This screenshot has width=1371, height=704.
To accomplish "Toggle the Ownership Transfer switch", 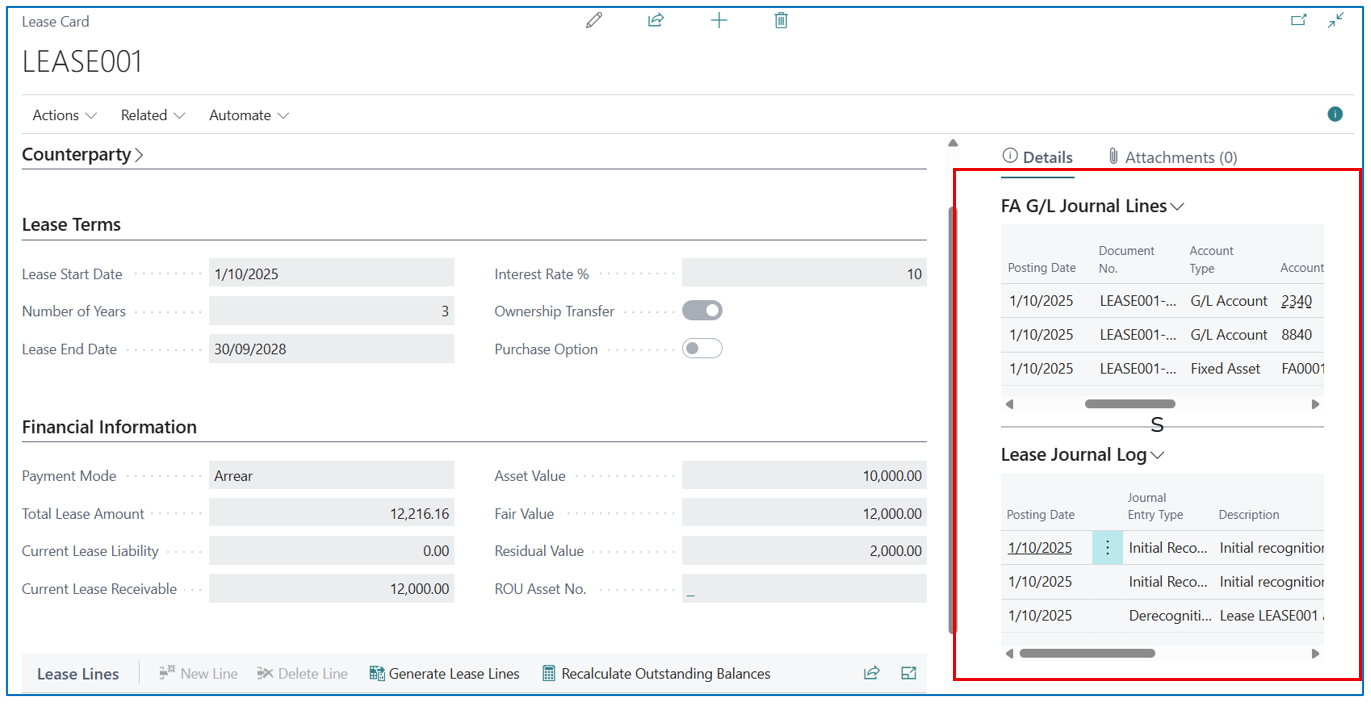I will coord(702,311).
